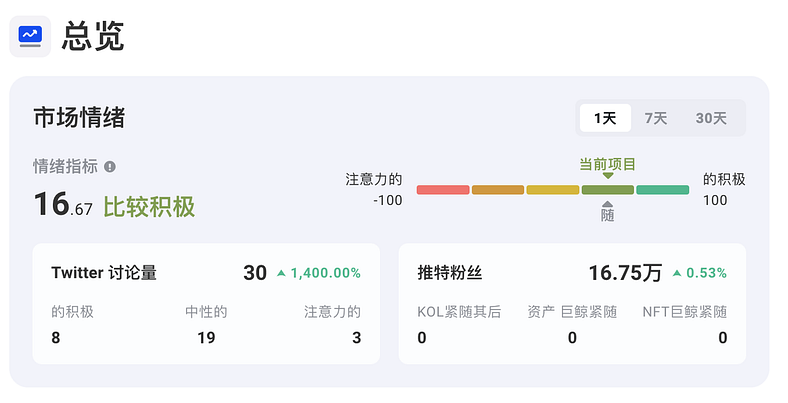Click the red segment of sentiment gauge

pos(443,190)
